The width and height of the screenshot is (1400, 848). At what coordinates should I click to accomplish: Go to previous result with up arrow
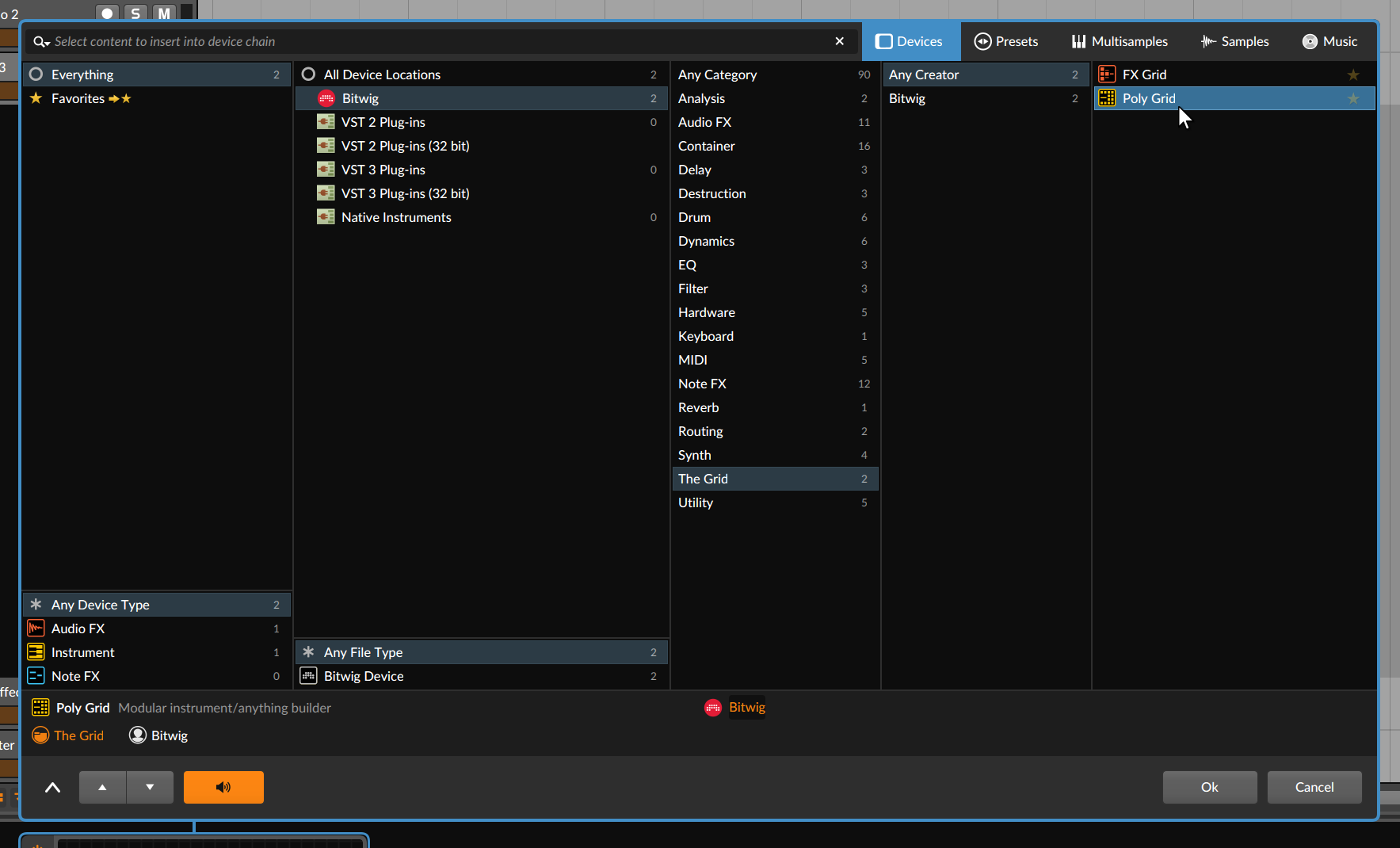102,787
